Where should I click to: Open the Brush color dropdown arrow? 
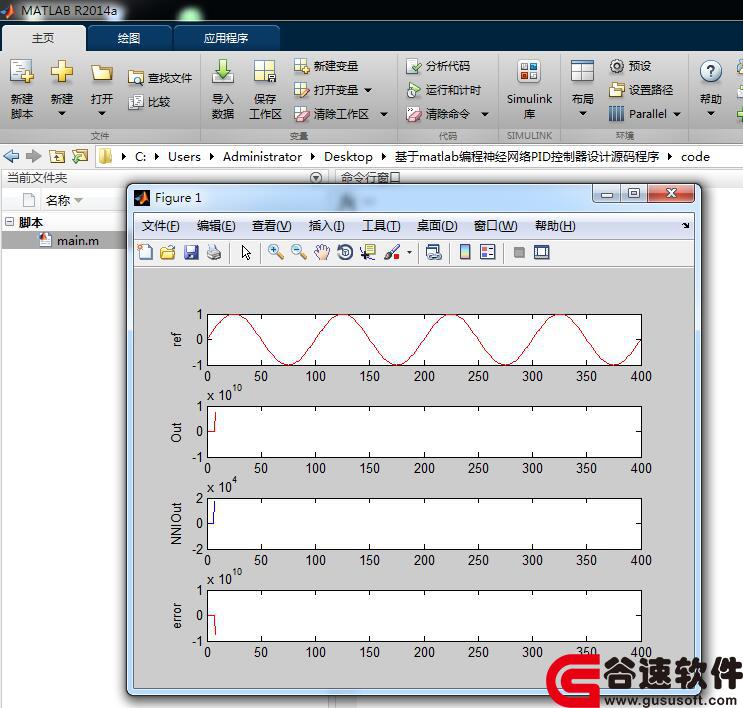click(x=409, y=253)
